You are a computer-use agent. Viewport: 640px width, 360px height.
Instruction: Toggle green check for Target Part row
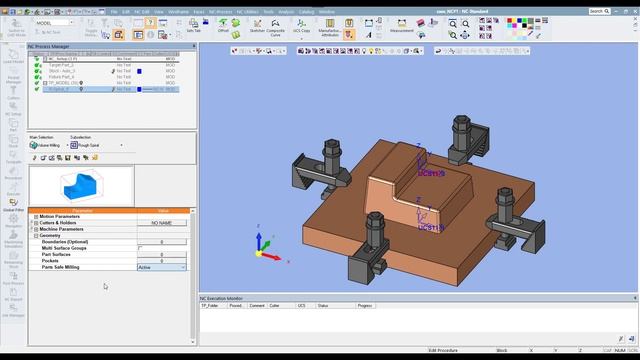37,65
